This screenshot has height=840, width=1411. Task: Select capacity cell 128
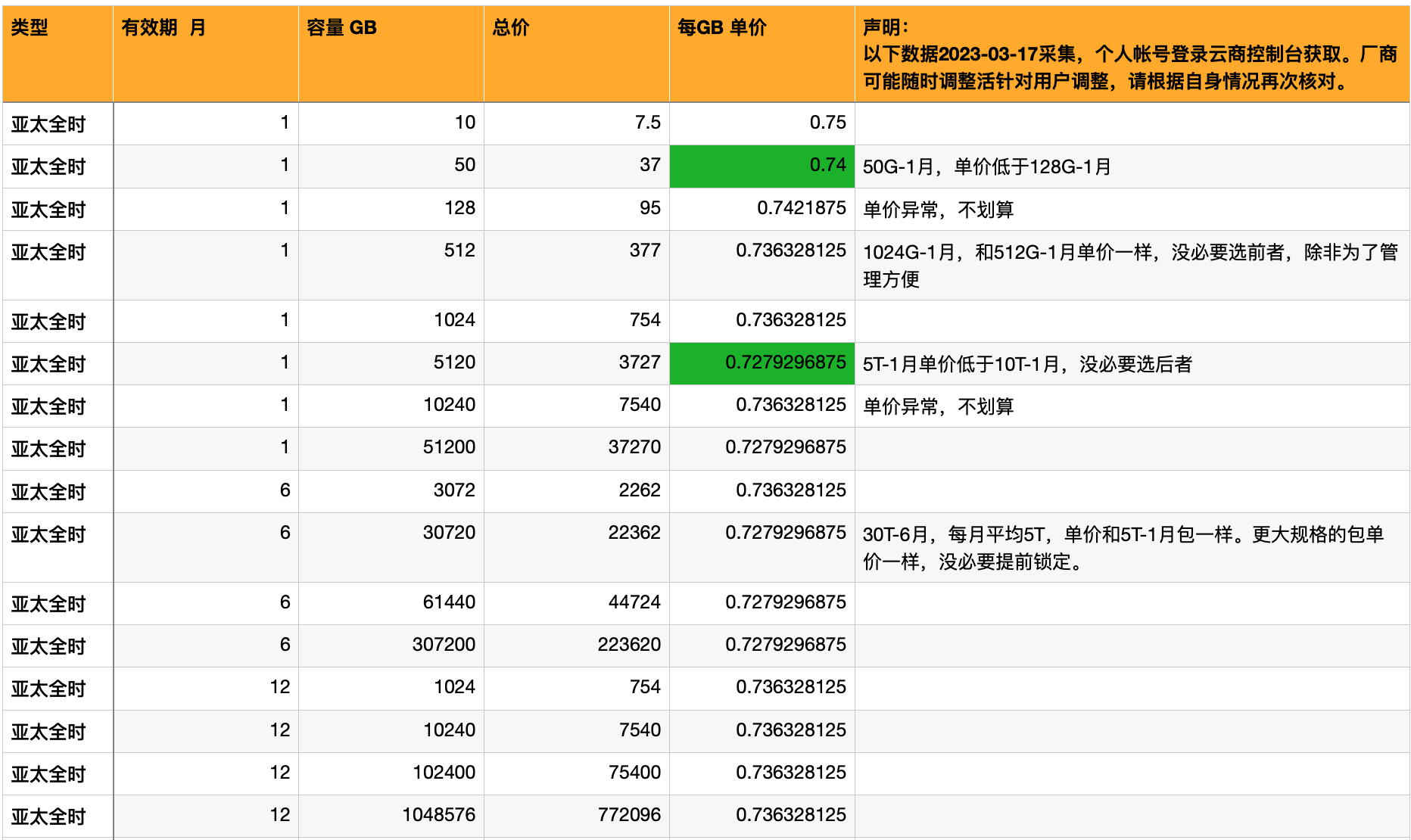[391, 209]
